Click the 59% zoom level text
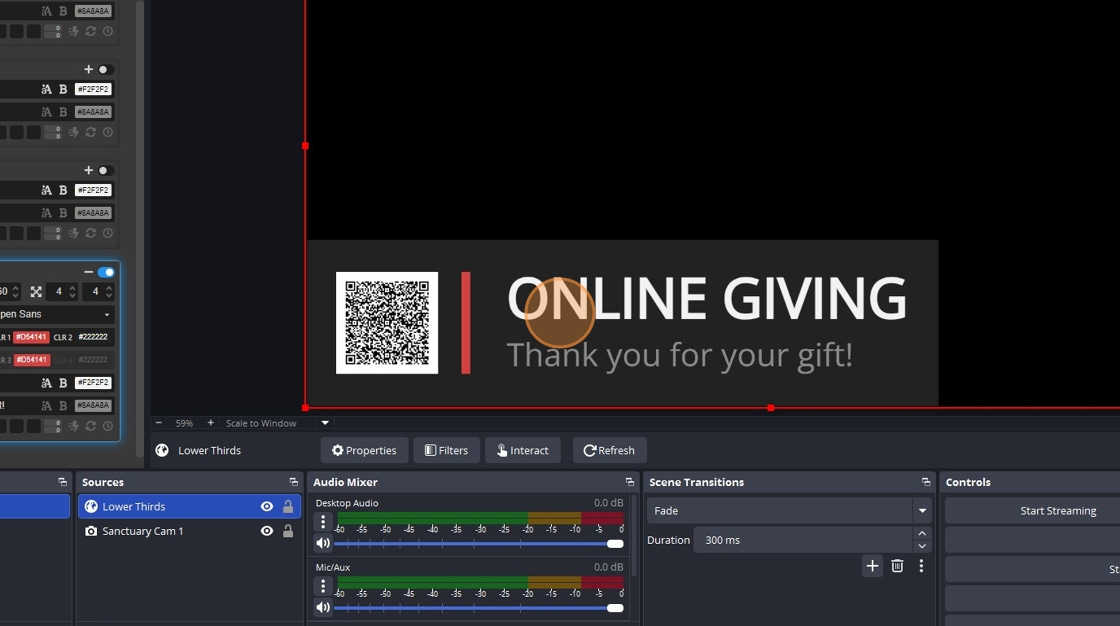This screenshot has height=626, width=1120. point(184,423)
